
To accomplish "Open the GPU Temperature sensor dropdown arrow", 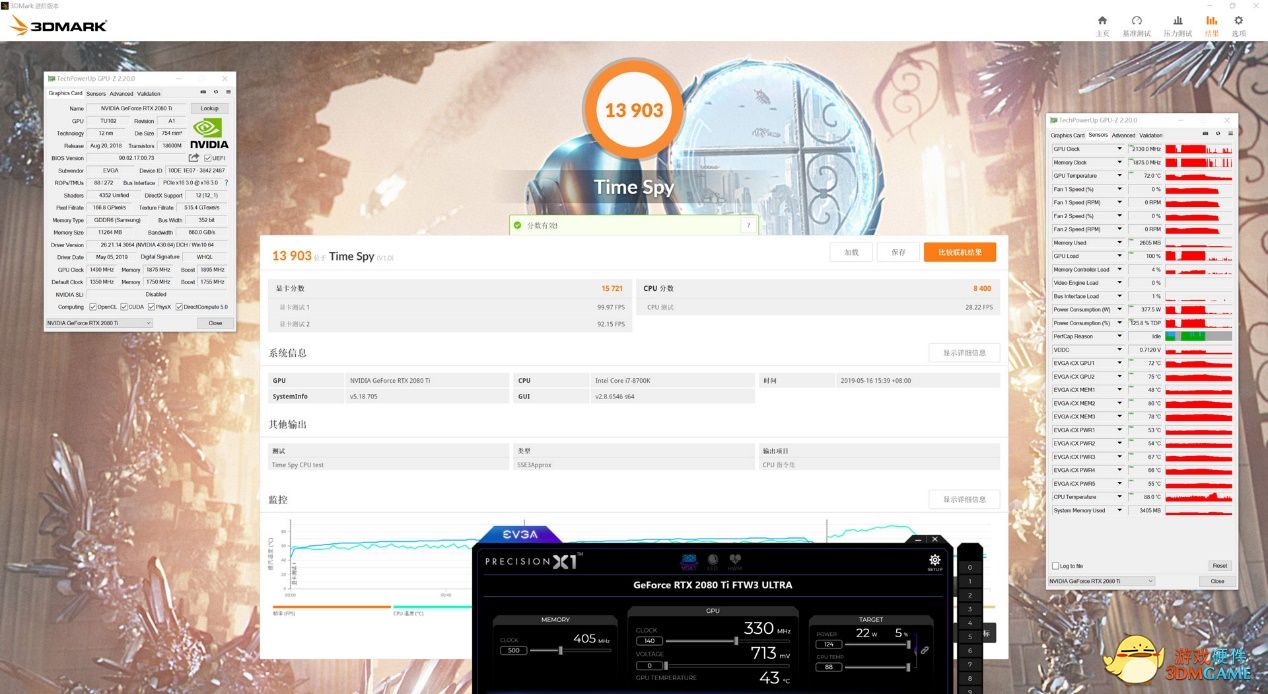I will 1119,176.
